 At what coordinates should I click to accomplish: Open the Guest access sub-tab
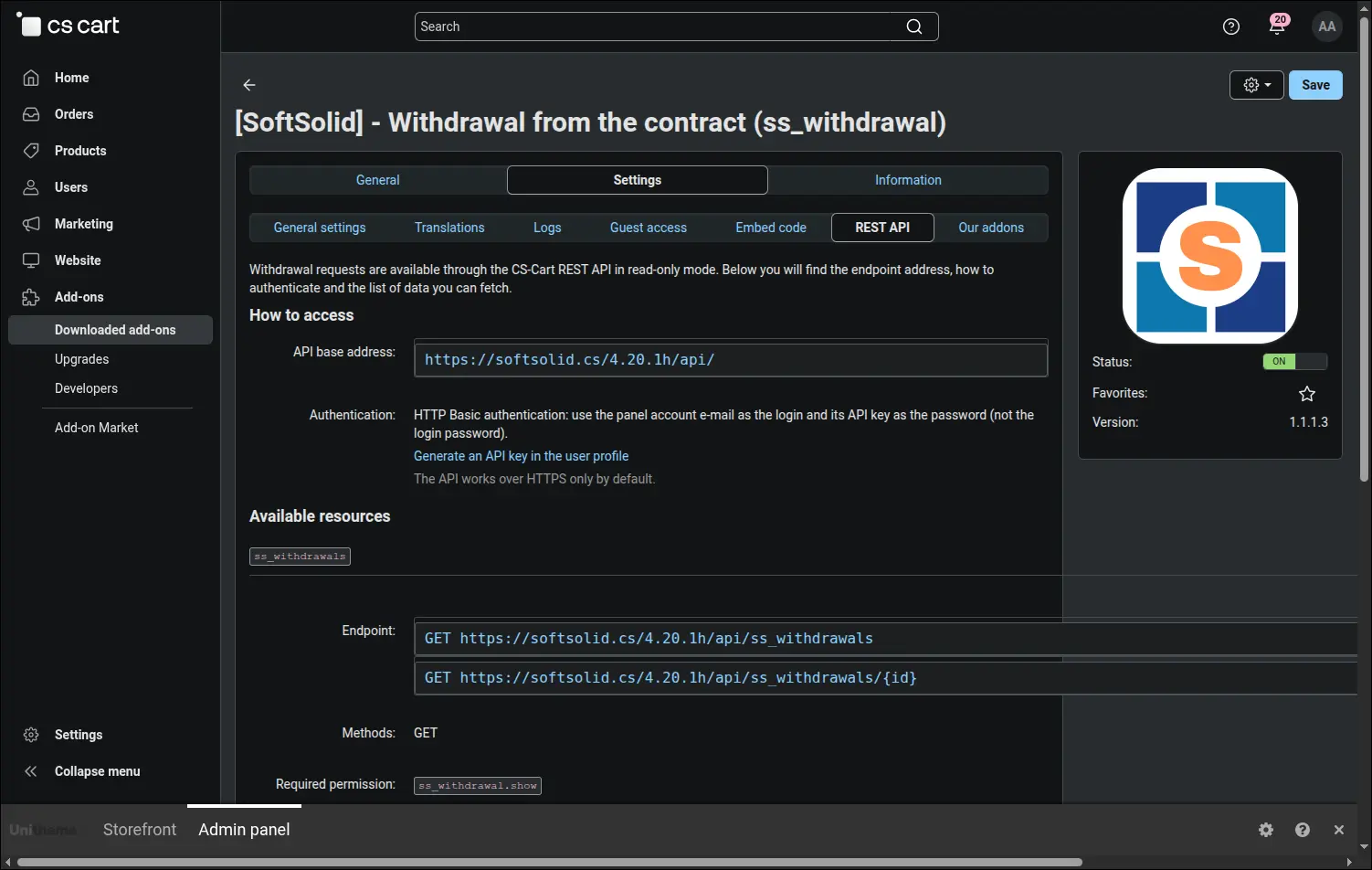[x=649, y=228]
